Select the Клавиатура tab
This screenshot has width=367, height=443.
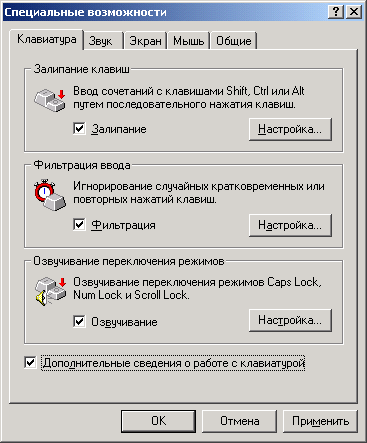click(46, 39)
